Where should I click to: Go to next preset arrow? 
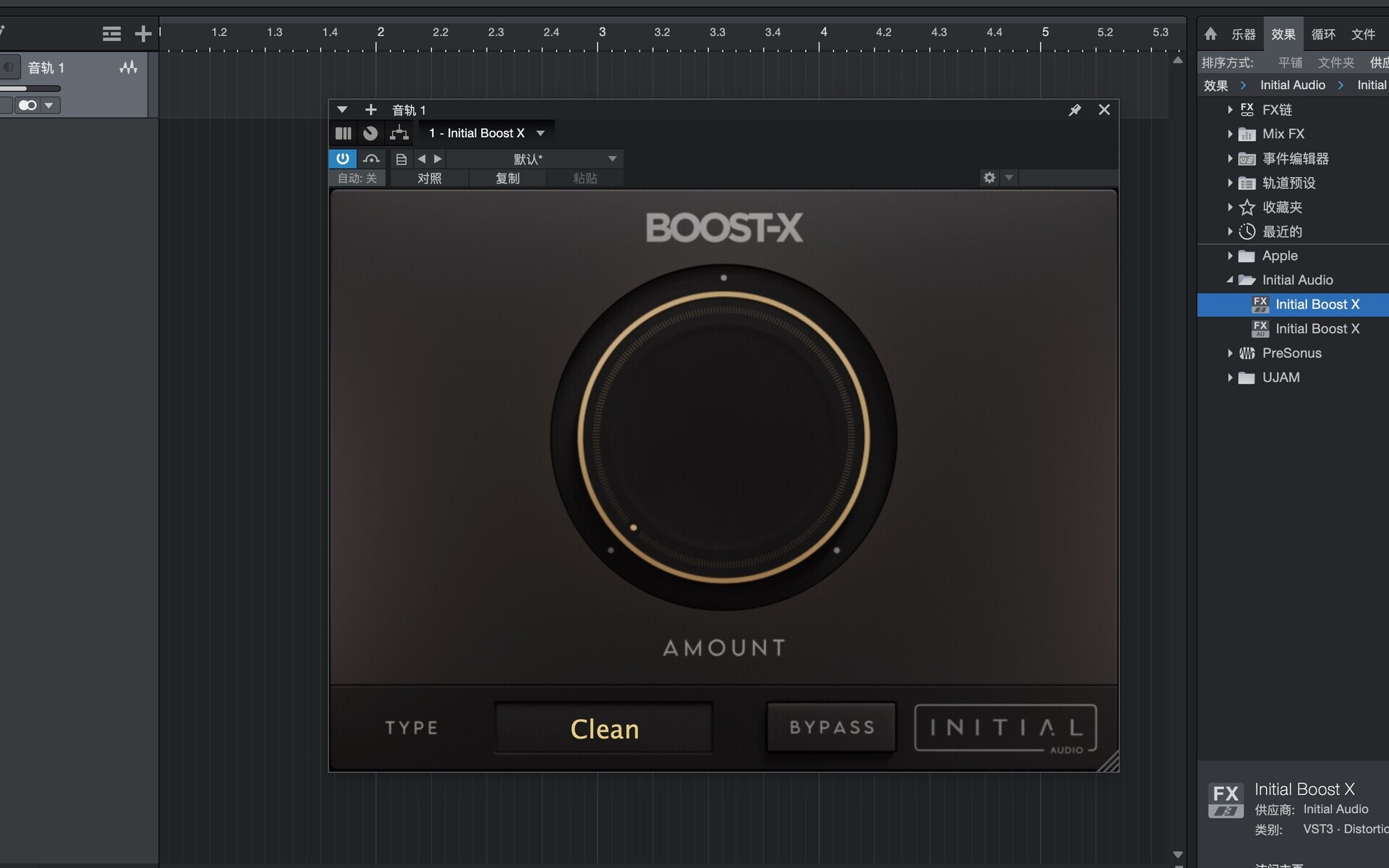click(x=438, y=159)
